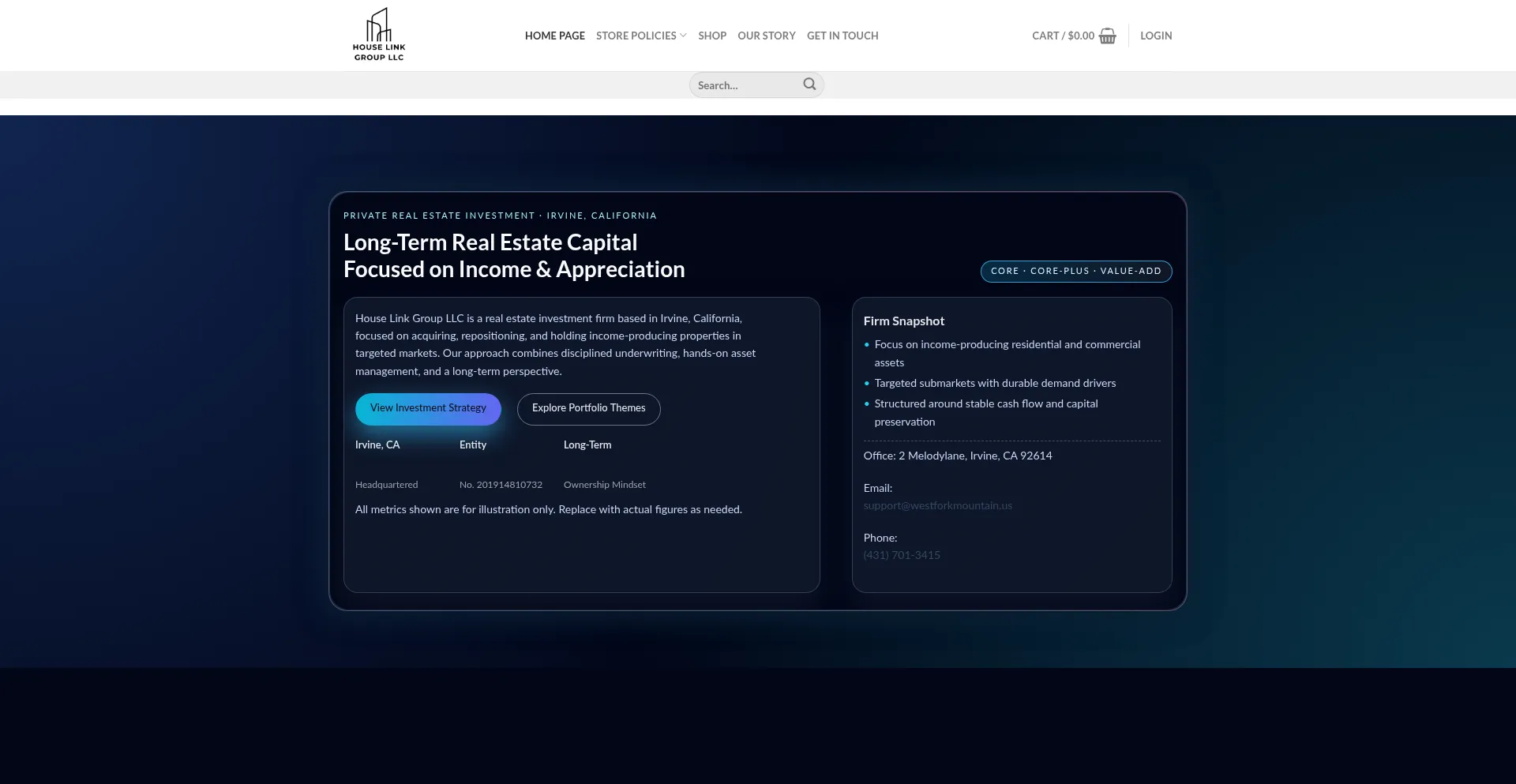The height and width of the screenshot is (784, 1516).
Task: Expand the Store Policies dropdown chevron
Action: pos(683,36)
